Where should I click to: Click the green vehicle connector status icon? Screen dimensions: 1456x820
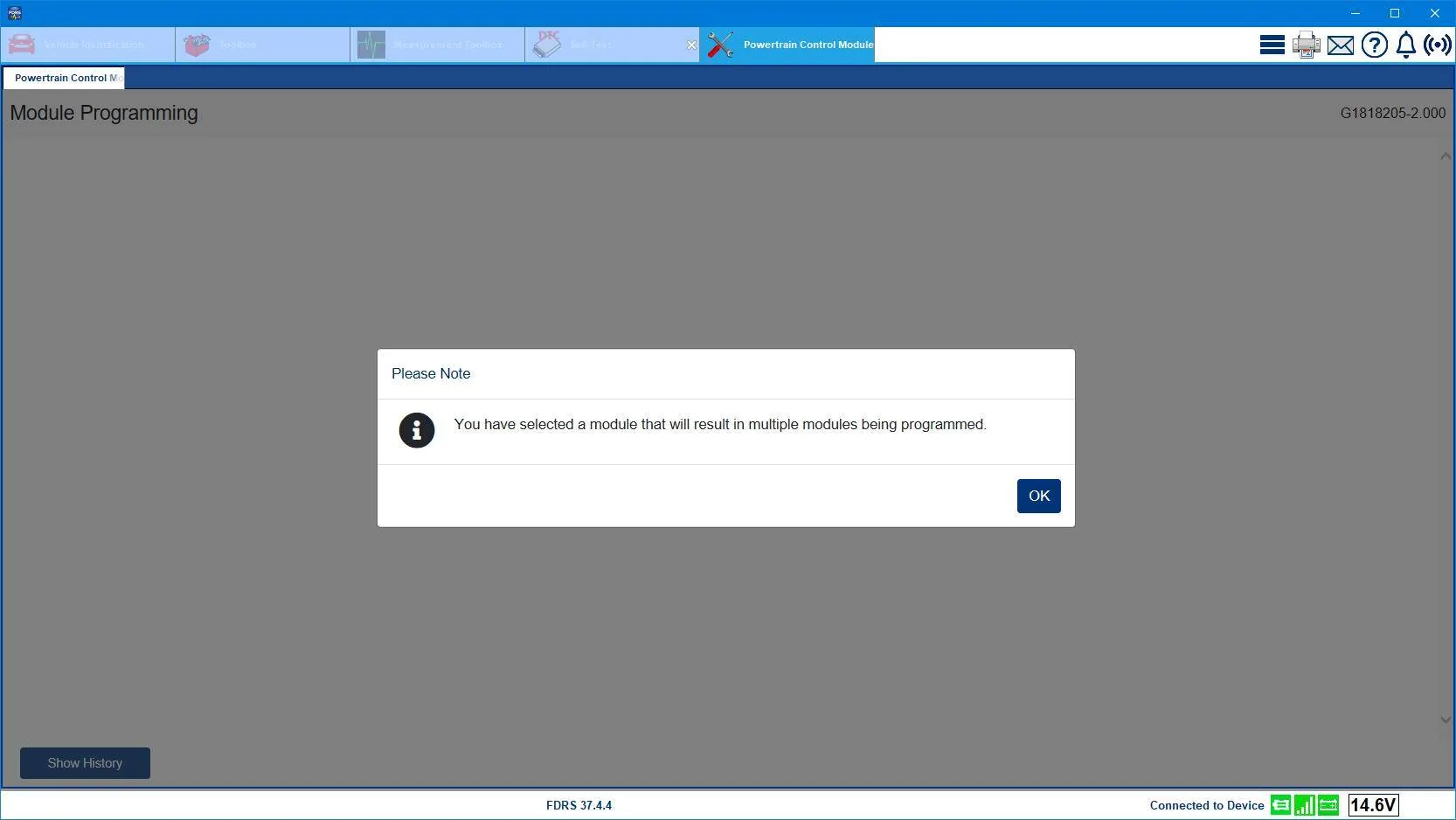(1280, 805)
